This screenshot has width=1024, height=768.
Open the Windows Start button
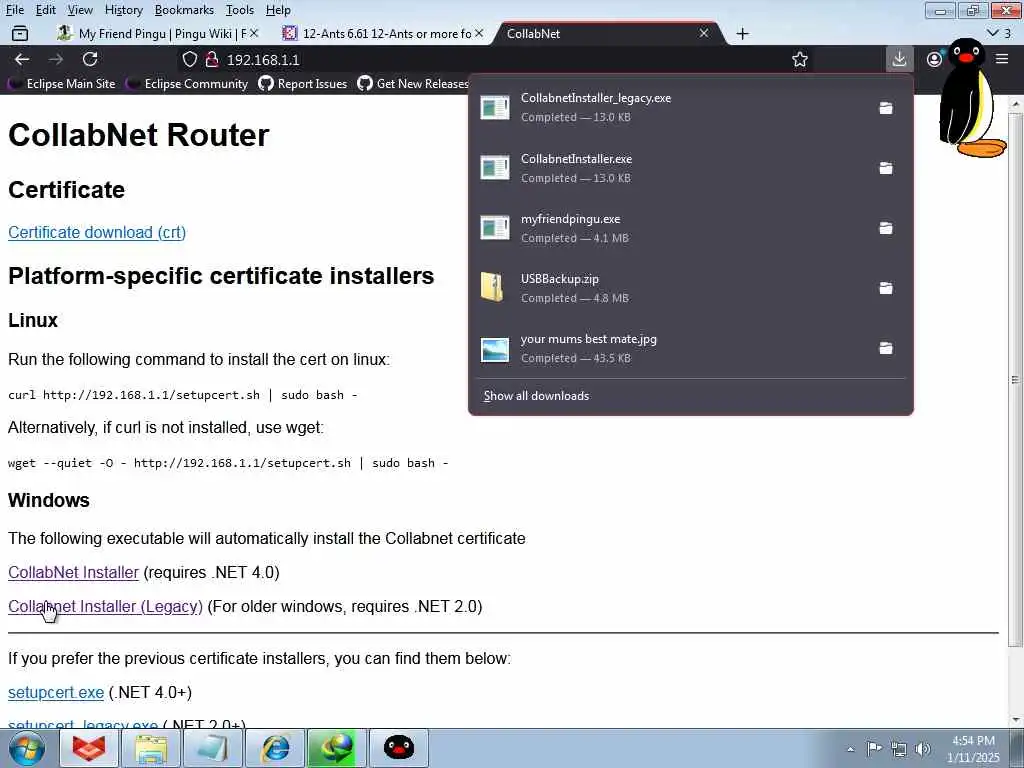pyautogui.click(x=27, y=748)
